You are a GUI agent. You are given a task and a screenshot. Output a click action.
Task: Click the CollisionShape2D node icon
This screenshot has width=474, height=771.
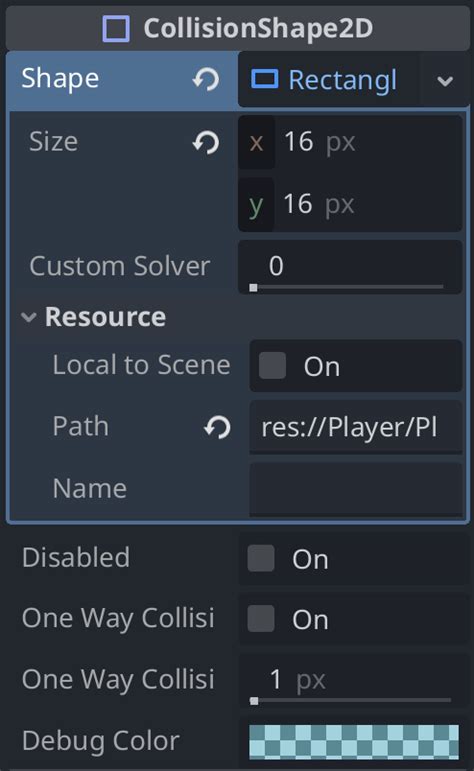point(116,28)
